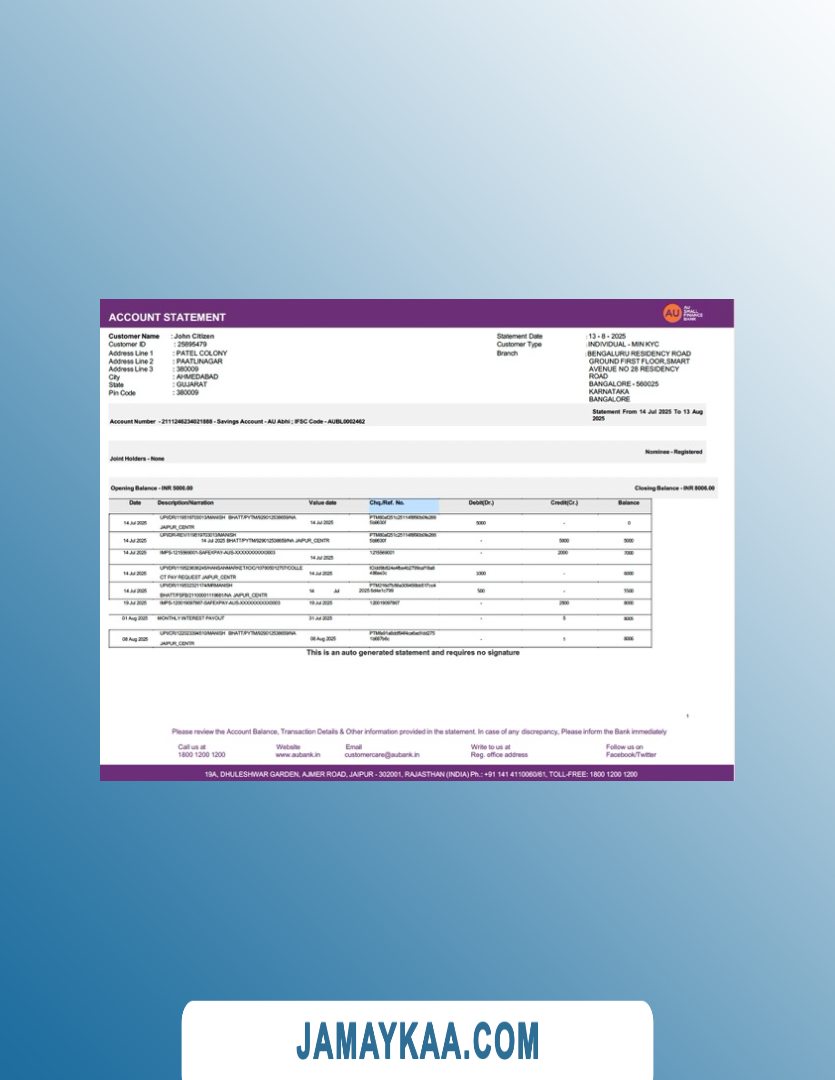Select the Statement Date value 13 - 8 - 2025
Screen dimensions: 835x1080
607,336
